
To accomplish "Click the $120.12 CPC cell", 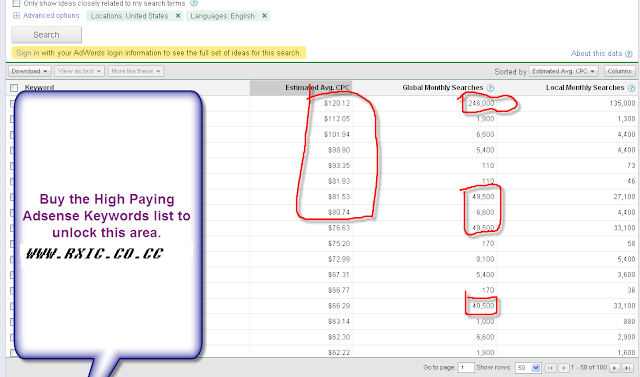I will point(337,103).
